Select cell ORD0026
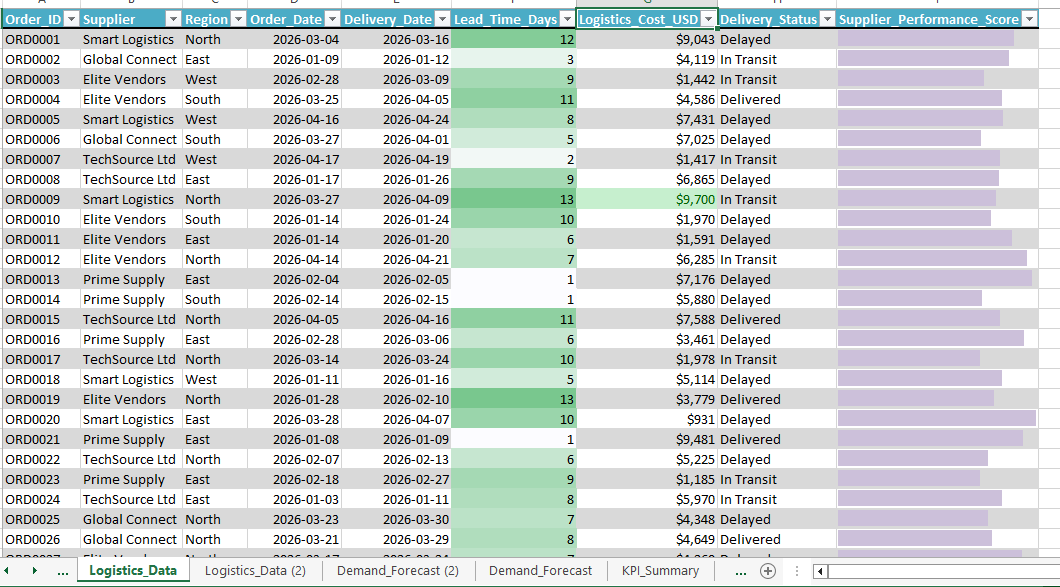The width and height of the screenshot is (1060, 587). pyautogui.click(x=41, y=540)
